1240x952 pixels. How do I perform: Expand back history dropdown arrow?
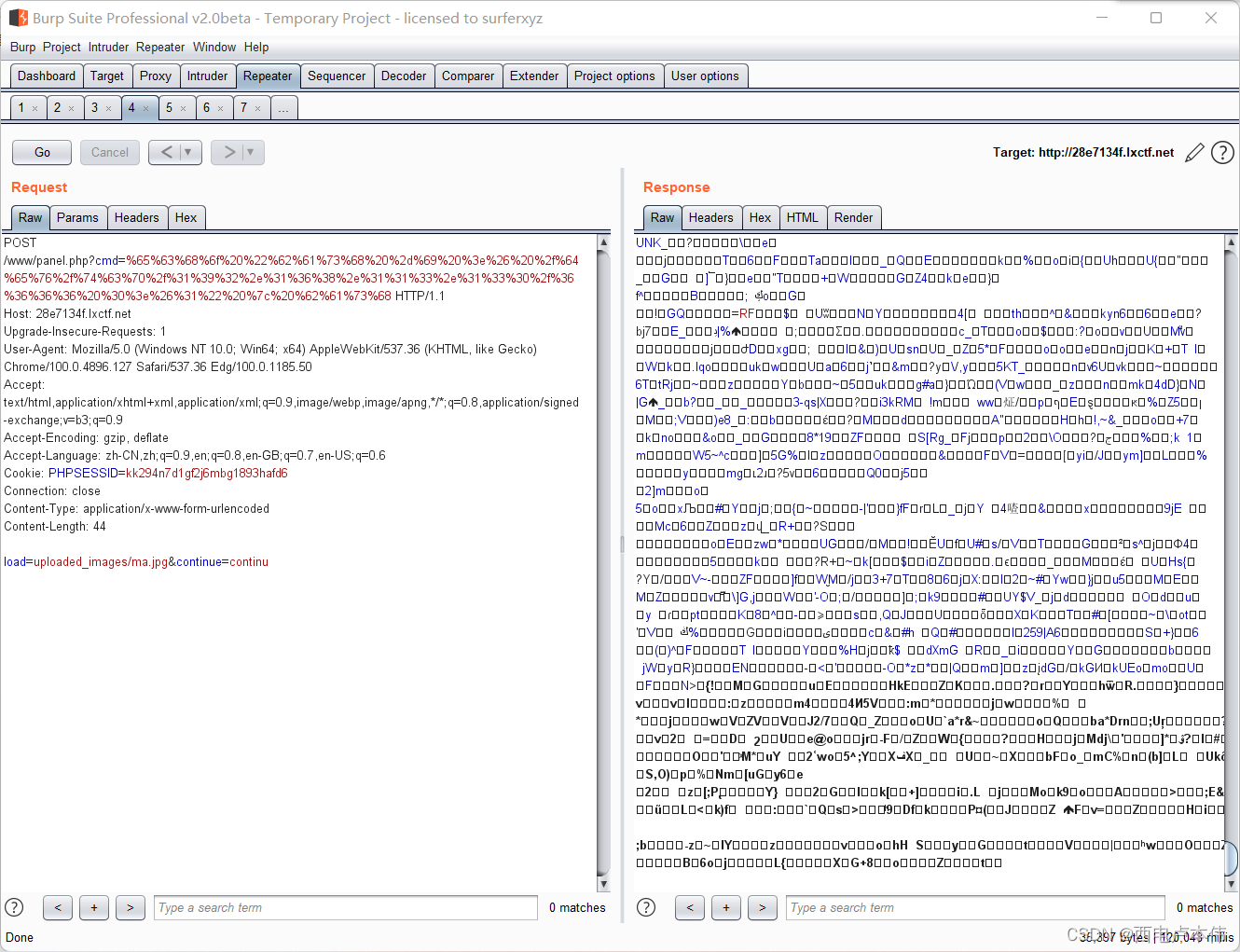click(189, 152)
